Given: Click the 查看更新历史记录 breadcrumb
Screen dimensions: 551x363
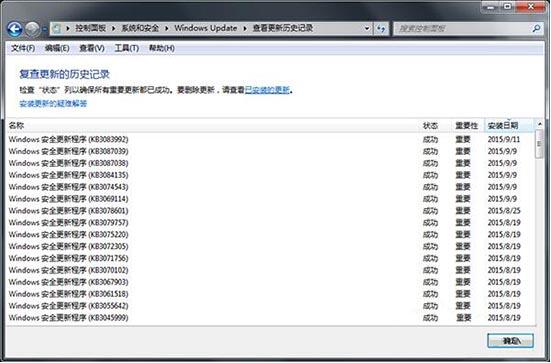Looking at the screenshot, I should coord(283,28).
